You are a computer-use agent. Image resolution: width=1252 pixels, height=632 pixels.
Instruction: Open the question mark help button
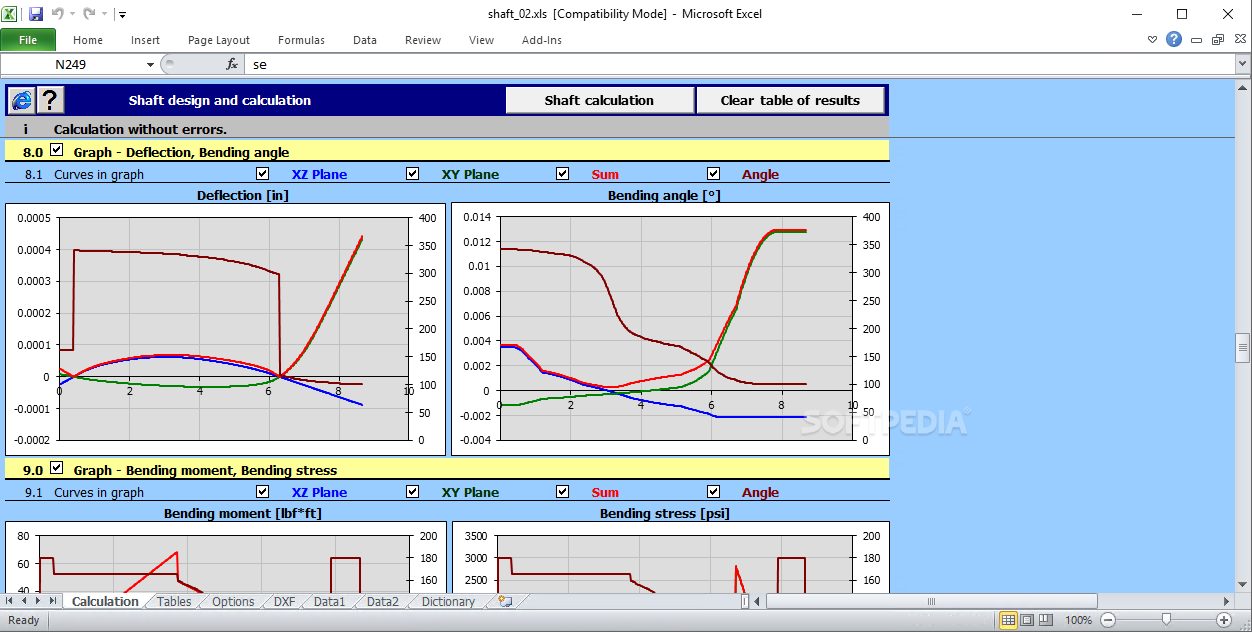pyautogui.click(x=50, y=100)
